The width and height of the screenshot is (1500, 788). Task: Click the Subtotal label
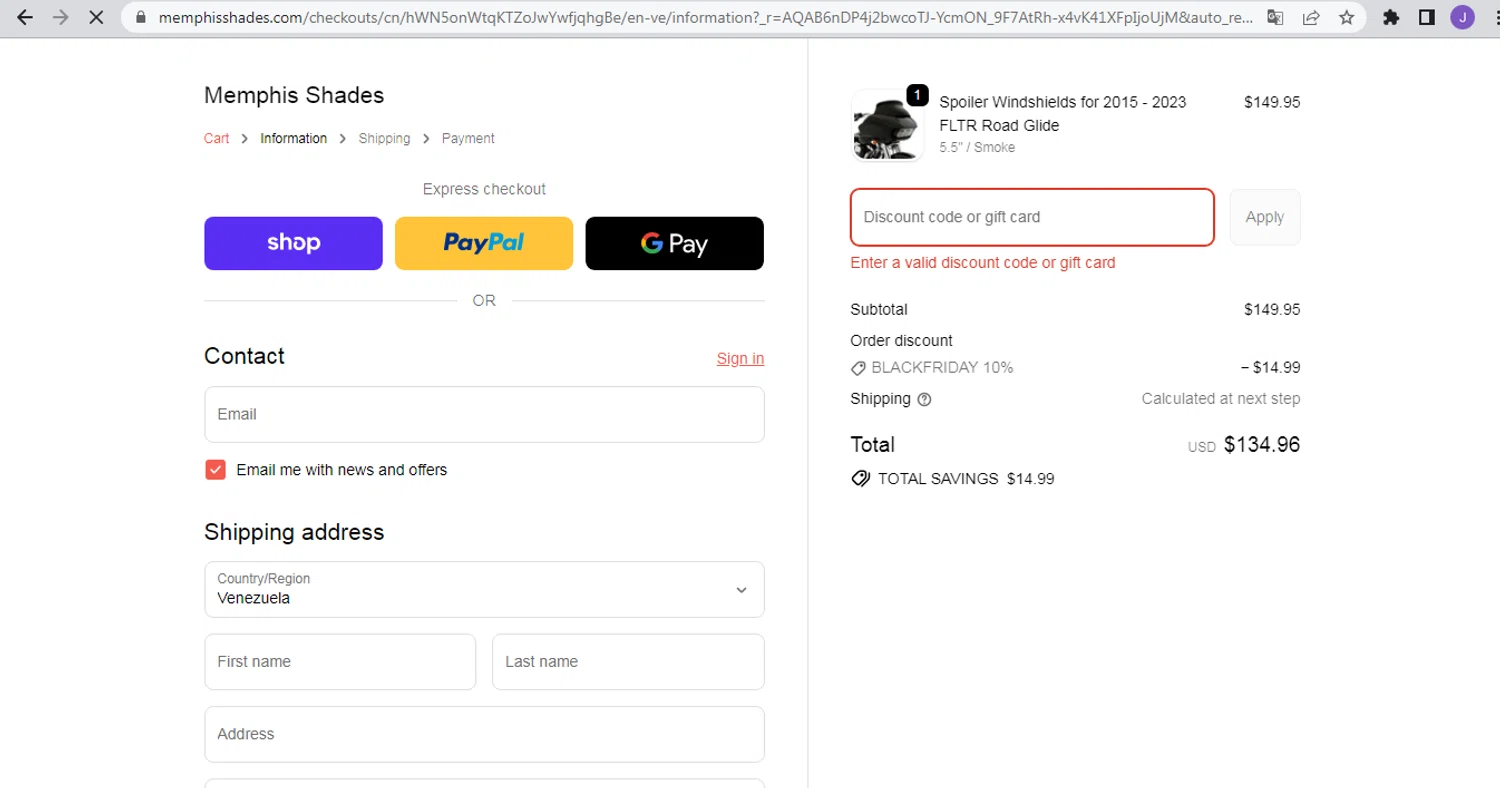879,310
